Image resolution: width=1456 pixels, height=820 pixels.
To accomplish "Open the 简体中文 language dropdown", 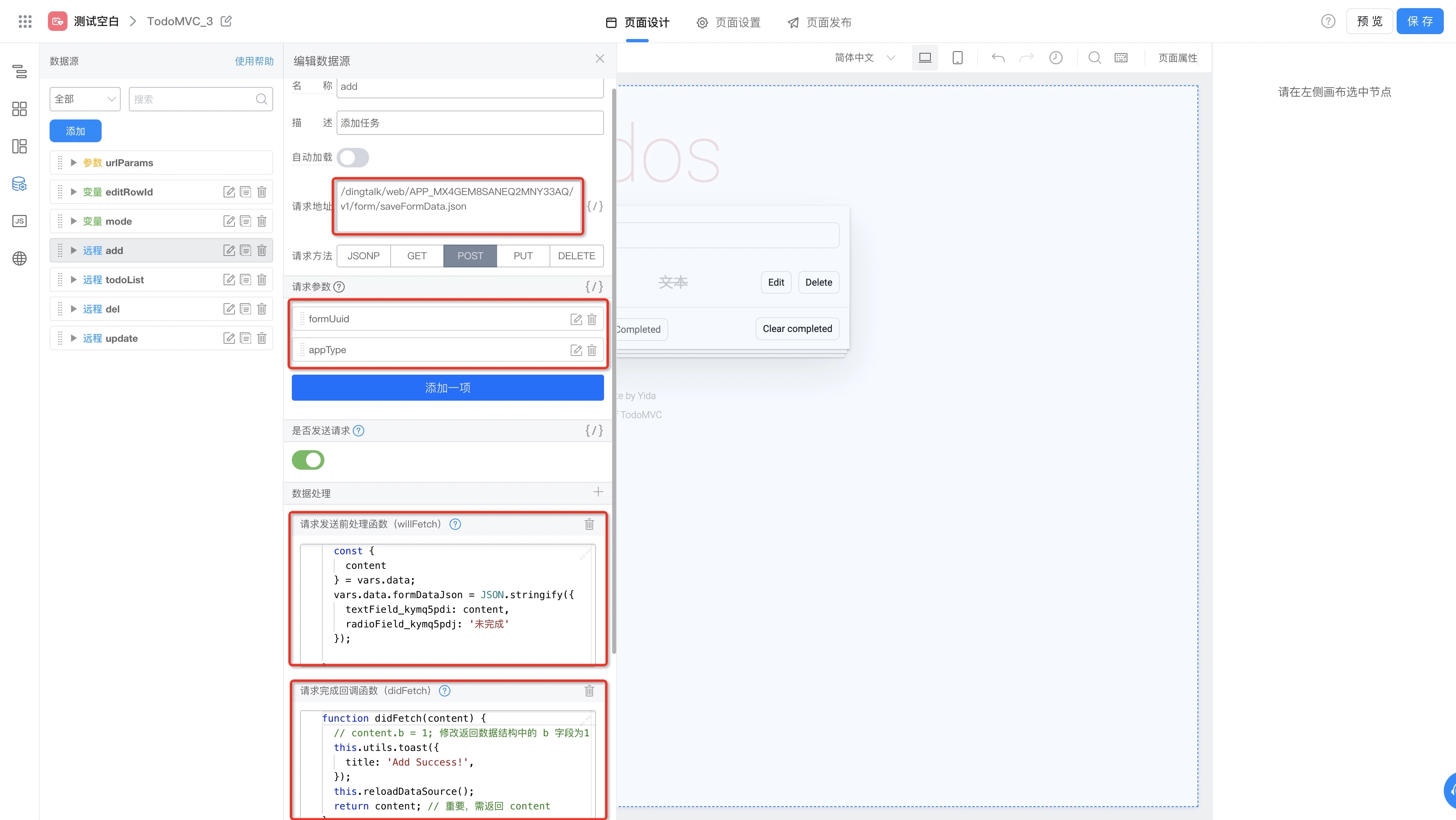I will (864, 58).
